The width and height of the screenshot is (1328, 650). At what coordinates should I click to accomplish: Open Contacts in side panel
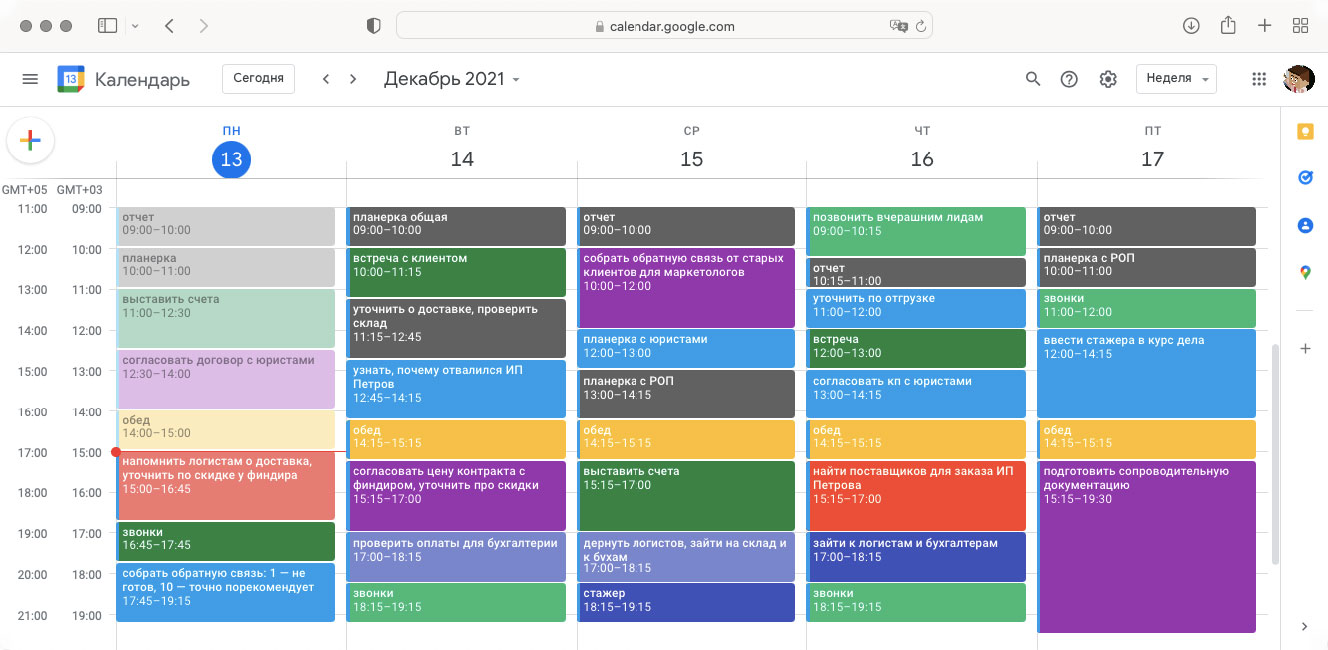[x=1304, y=226]
